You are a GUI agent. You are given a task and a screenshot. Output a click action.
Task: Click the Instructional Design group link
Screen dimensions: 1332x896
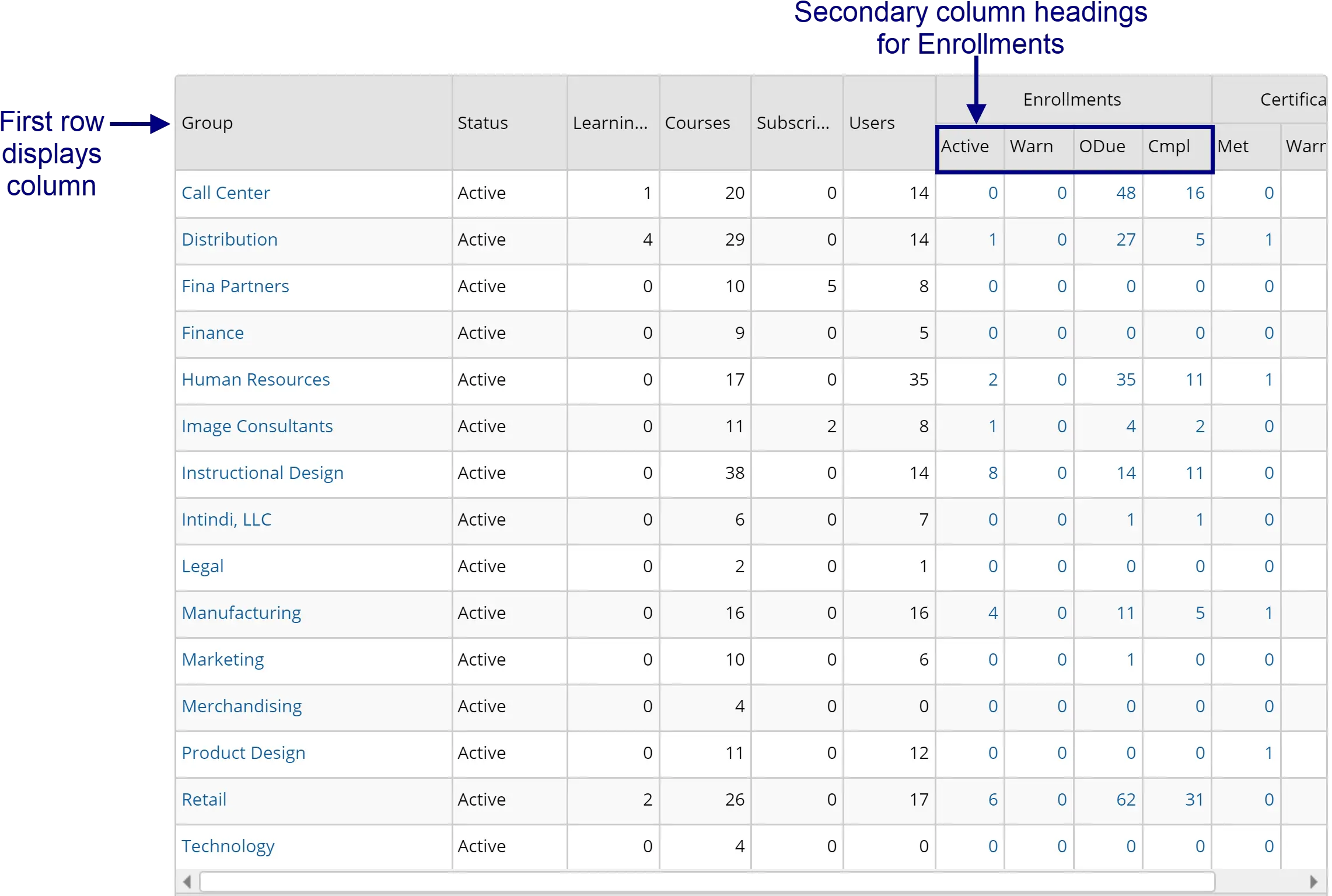(x=262, y=472)
